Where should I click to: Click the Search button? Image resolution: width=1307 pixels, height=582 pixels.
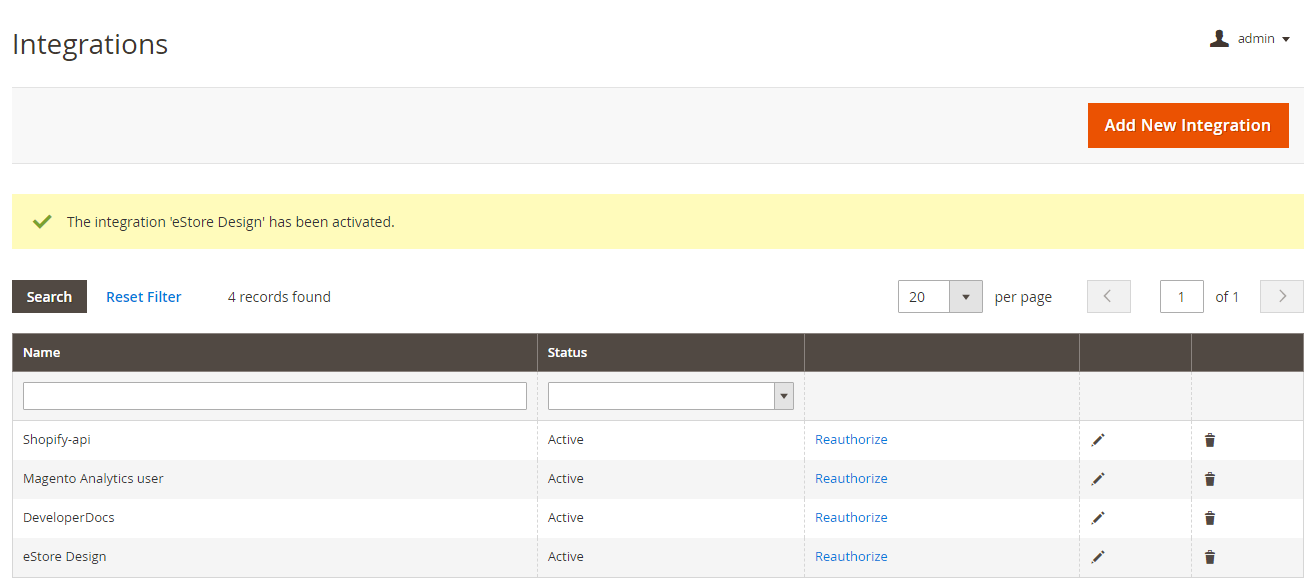[x=48, y=296]
